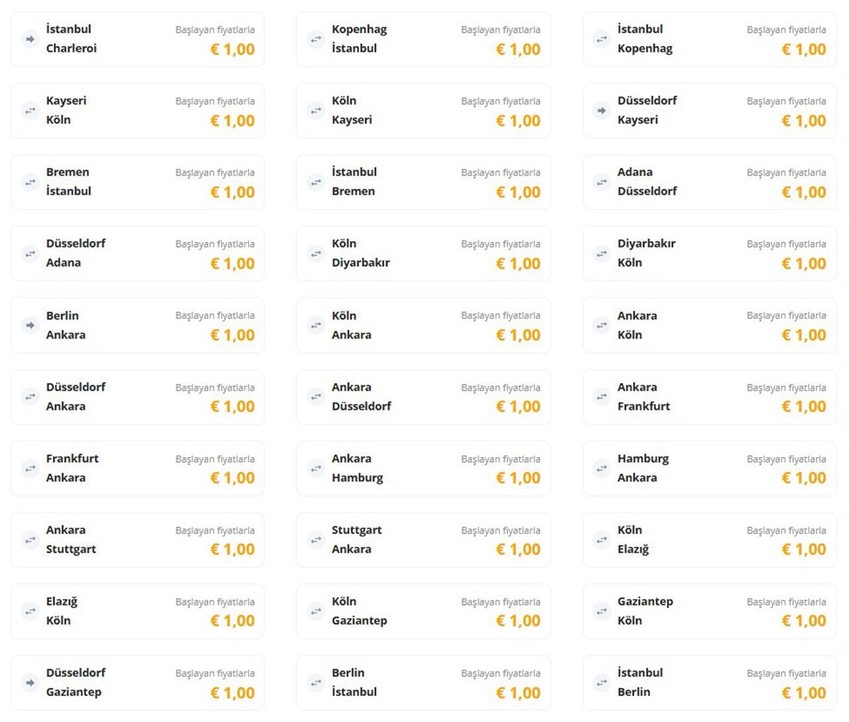
Task: Click the round-trip icon beside Elazığ–Köln
Action: (30, 611)
